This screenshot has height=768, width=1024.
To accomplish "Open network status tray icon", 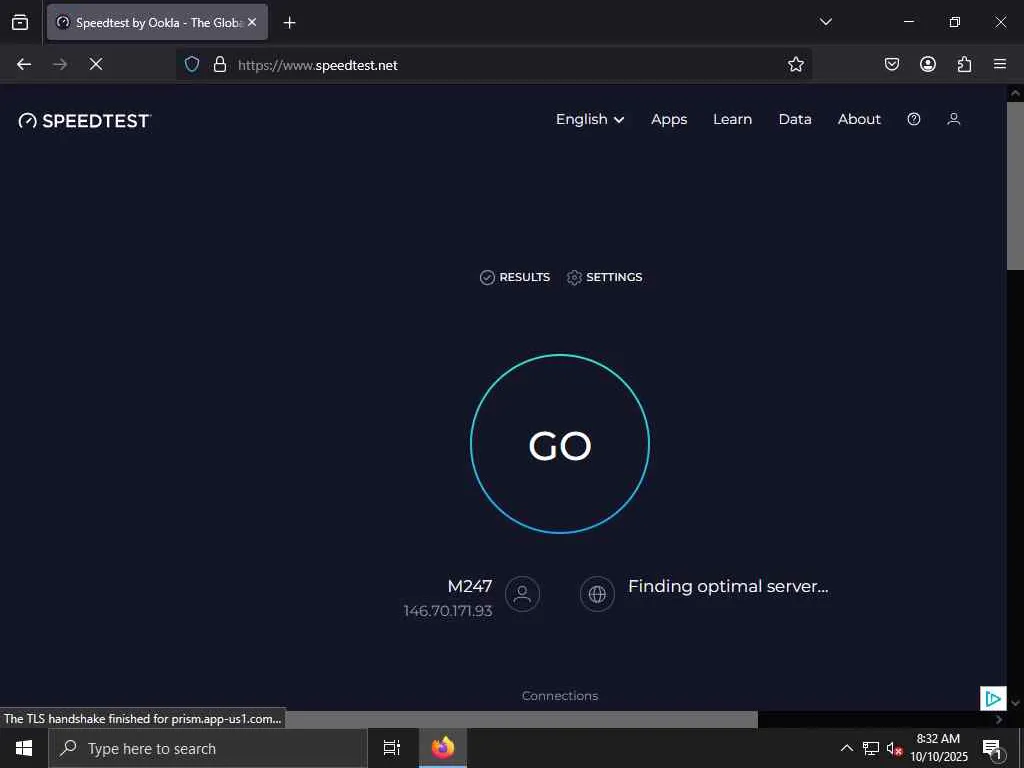I will (x=871, y=748).
